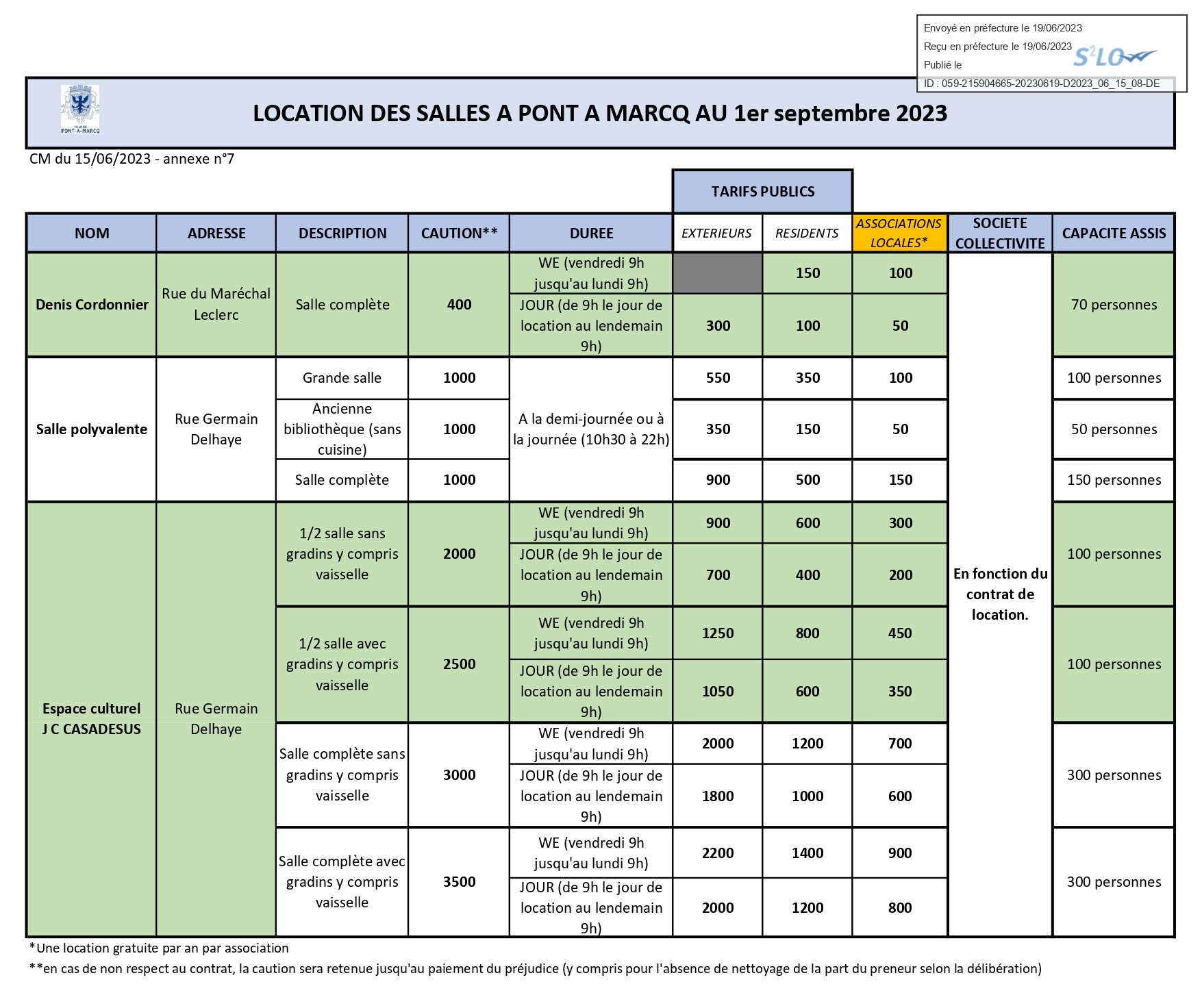Click 'Salle complète sans gradins y compris vaisselle'

(x=342, y=775)
